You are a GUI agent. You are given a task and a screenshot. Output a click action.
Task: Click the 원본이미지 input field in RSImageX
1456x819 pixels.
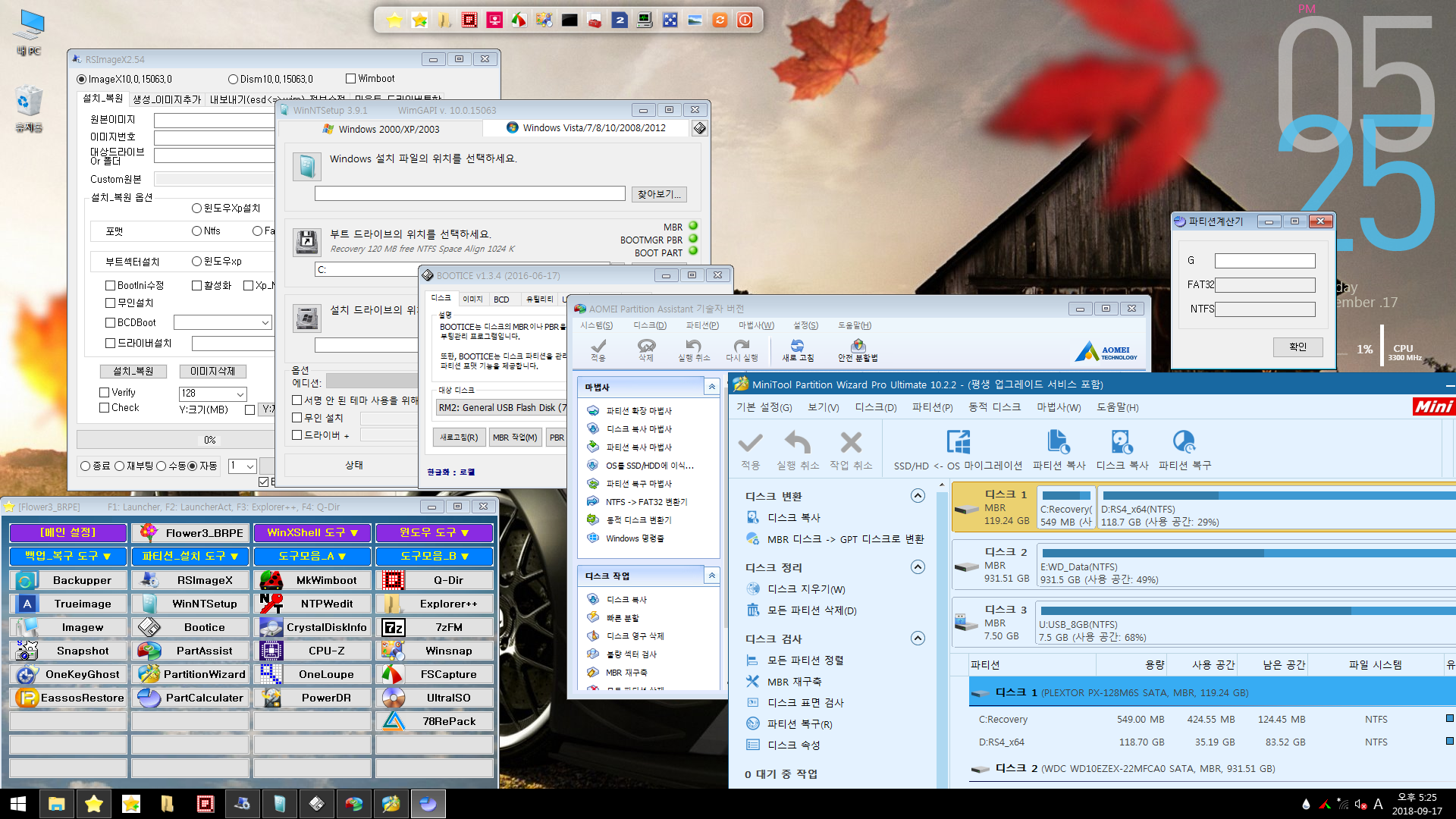pos(214,120)
